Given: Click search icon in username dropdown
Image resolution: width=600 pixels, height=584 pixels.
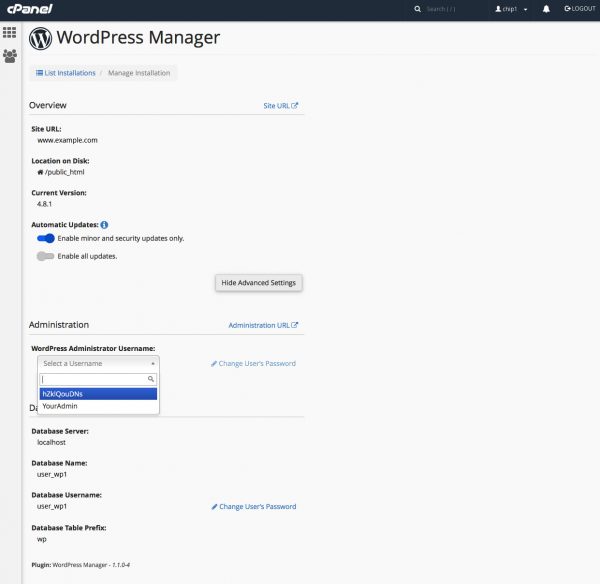Looking at the screenshot, I should pyautogui.click(x=151, y=379).
